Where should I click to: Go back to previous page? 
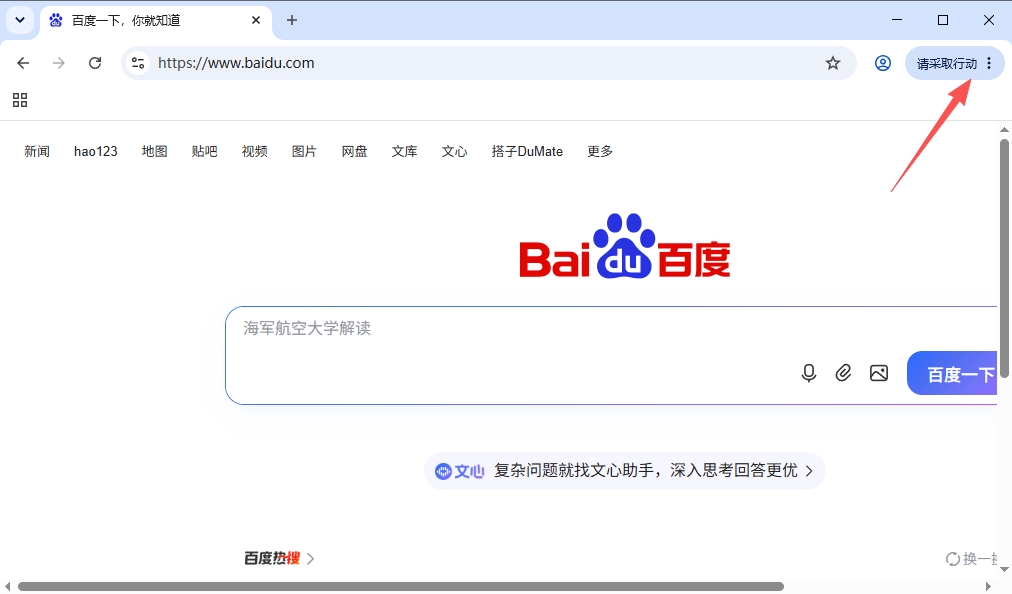(23, 63)
